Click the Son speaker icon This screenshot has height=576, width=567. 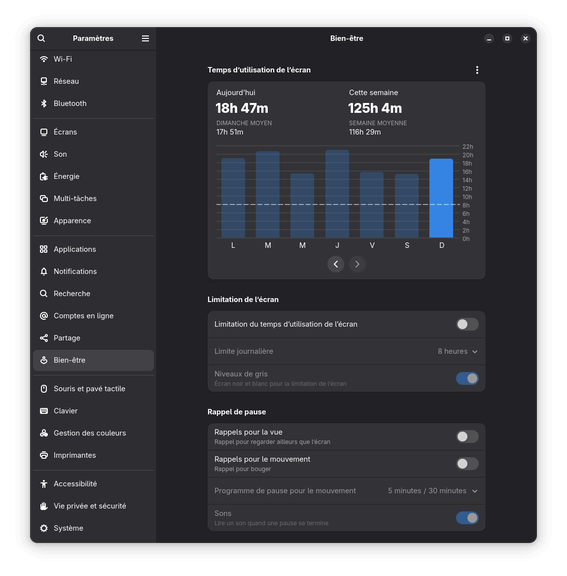(x=44, y=154)
